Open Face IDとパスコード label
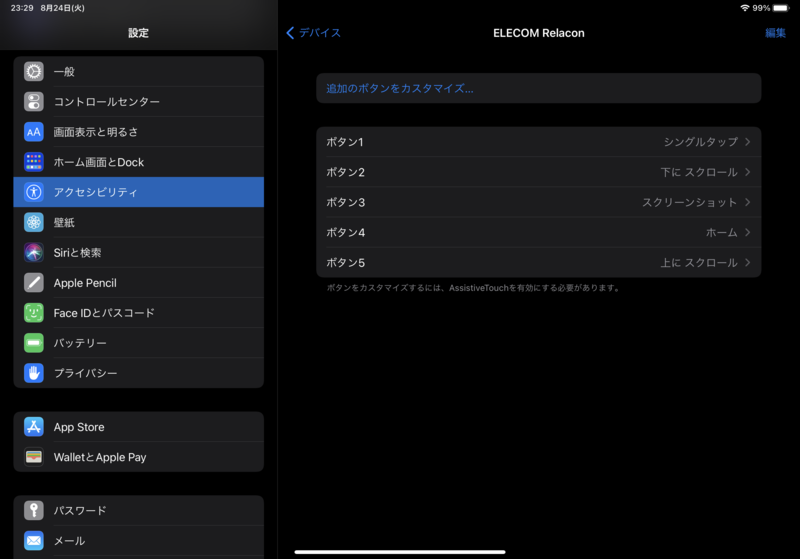The height and width of the screenshot is (559, 800). tap(104, 313)
